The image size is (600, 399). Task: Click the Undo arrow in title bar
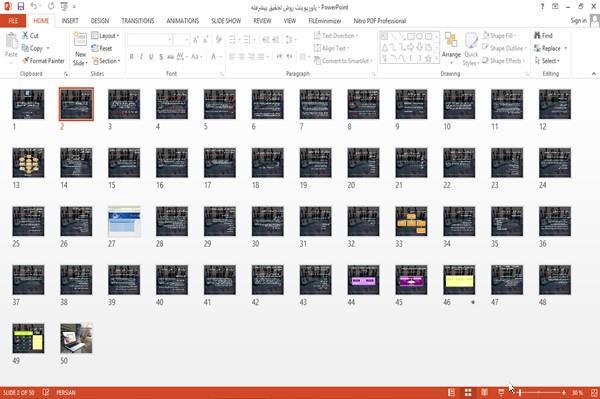click(x=34, y=6)
